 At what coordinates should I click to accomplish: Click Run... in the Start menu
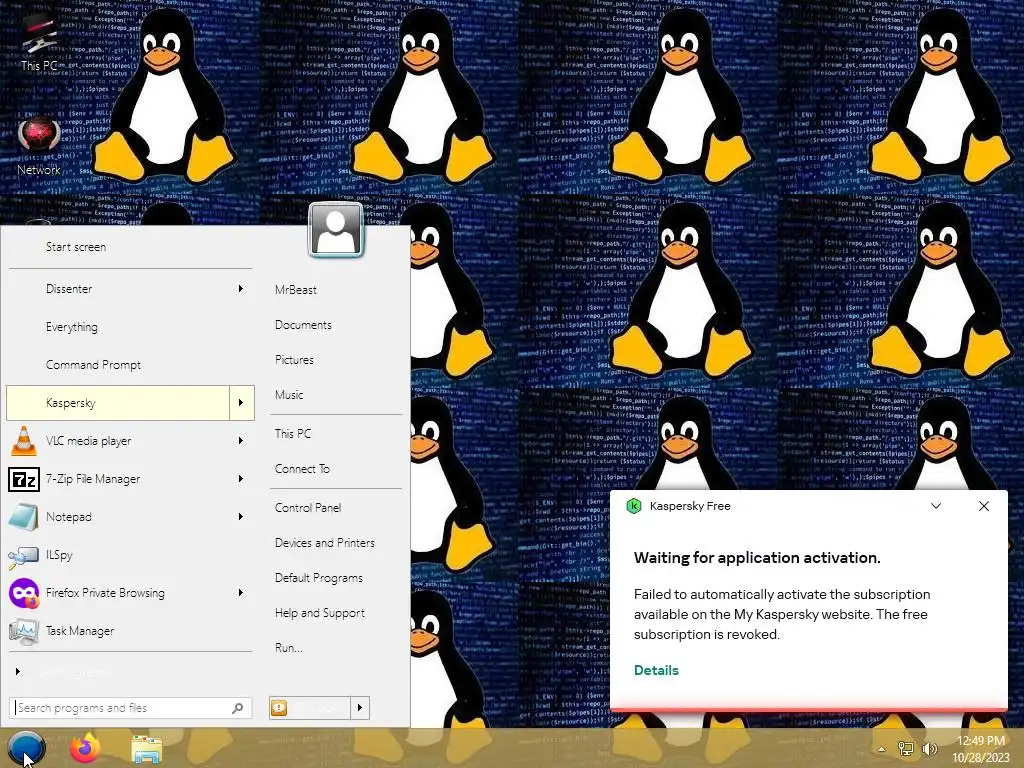(288, 648)
